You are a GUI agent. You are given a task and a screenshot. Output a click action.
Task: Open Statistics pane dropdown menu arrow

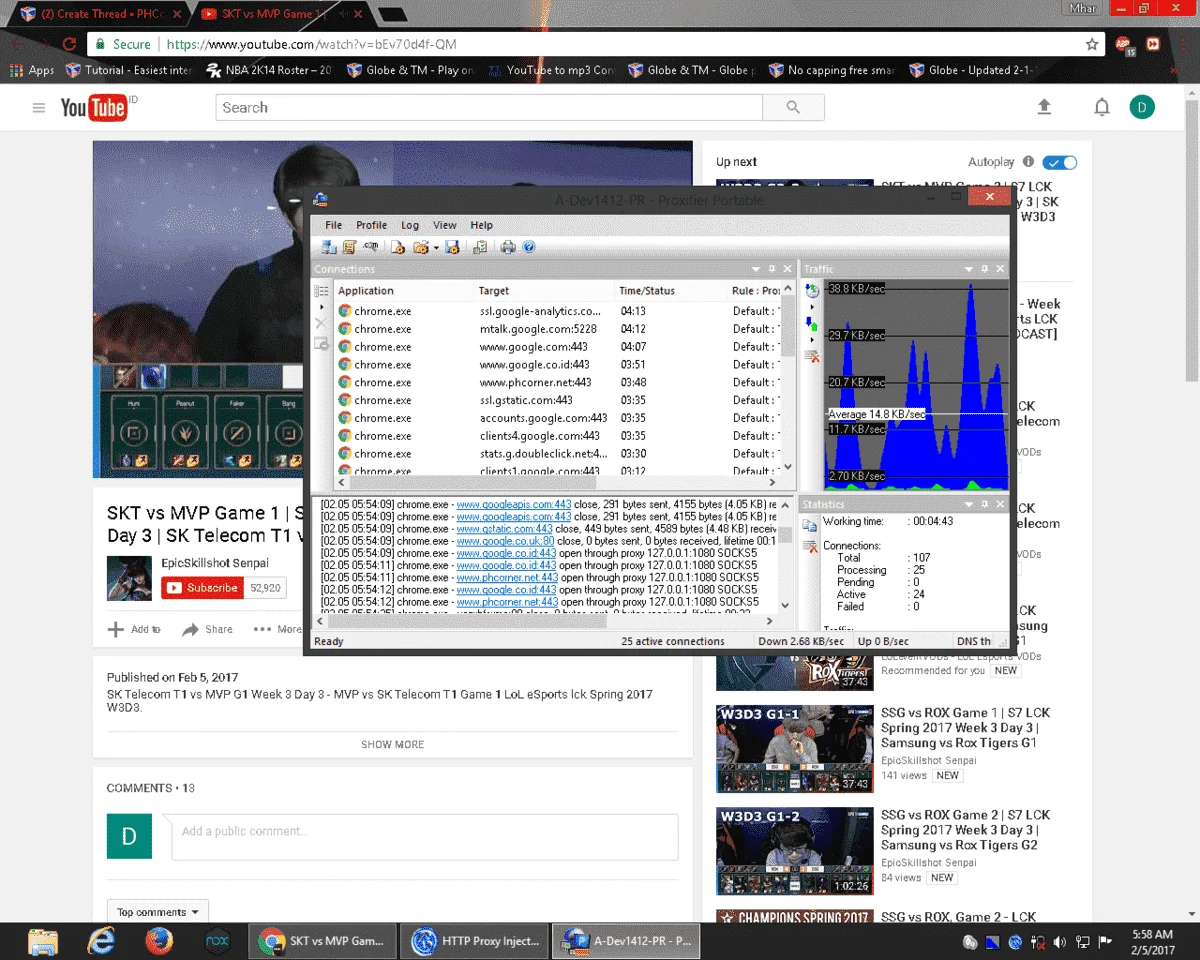pos(969,505)
